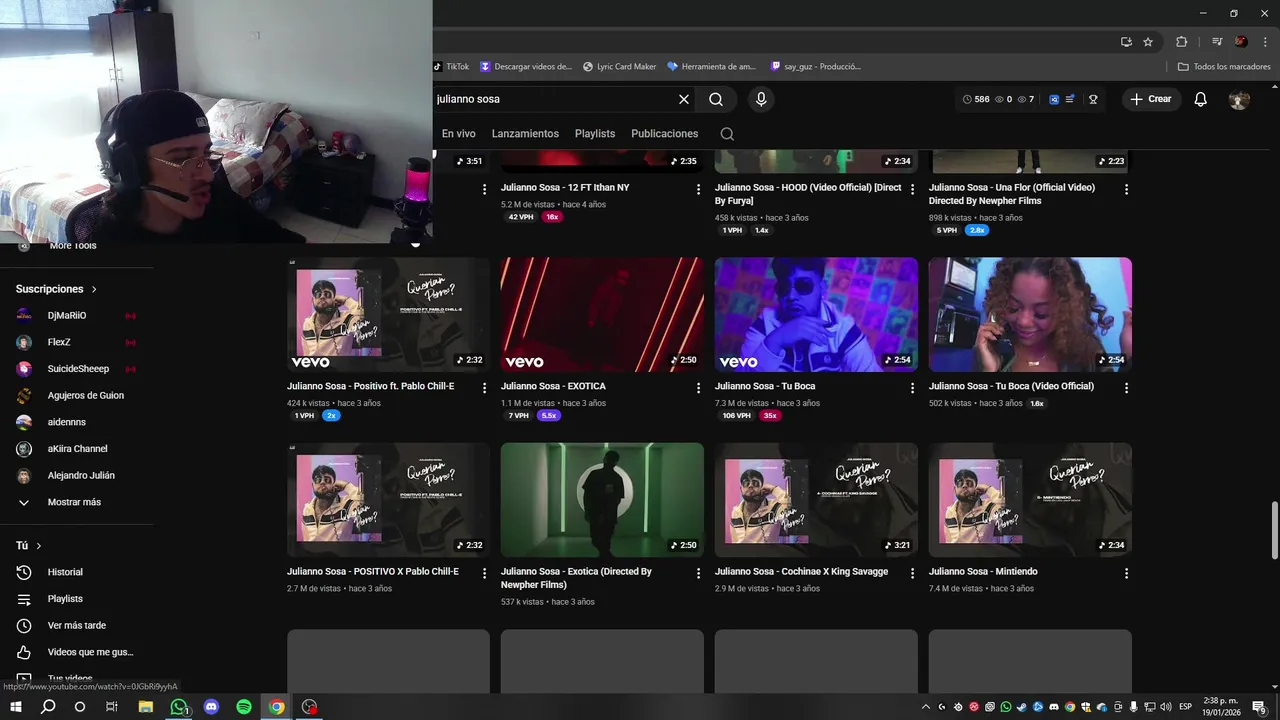Open Ver más tarde in sidebar
The image size is (1280, 720).
(77, 626)
